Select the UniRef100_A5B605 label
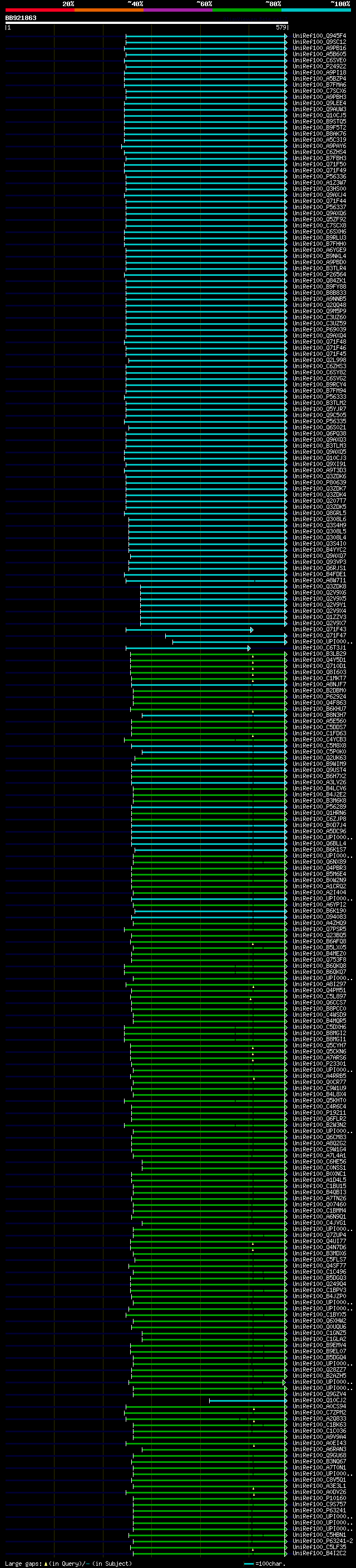The image size is (356, 1568). point(319,54)
